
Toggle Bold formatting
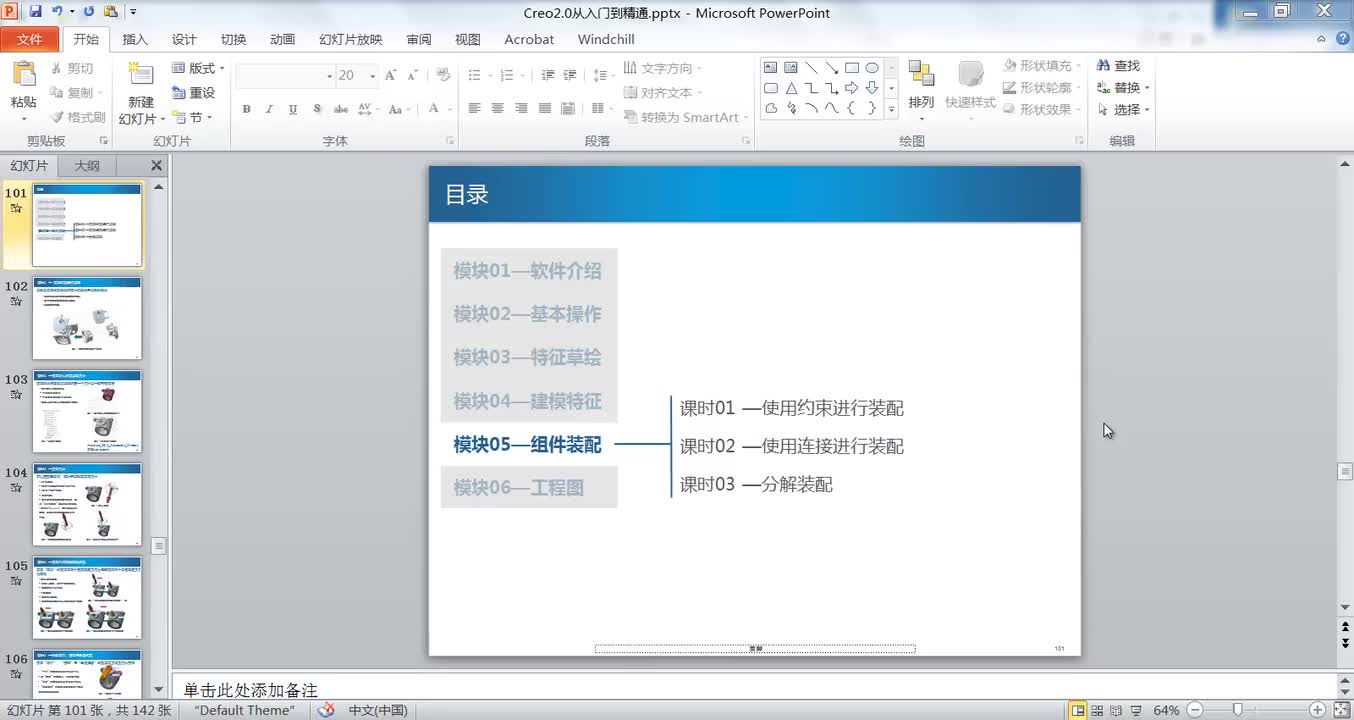[x=246, y=109]
